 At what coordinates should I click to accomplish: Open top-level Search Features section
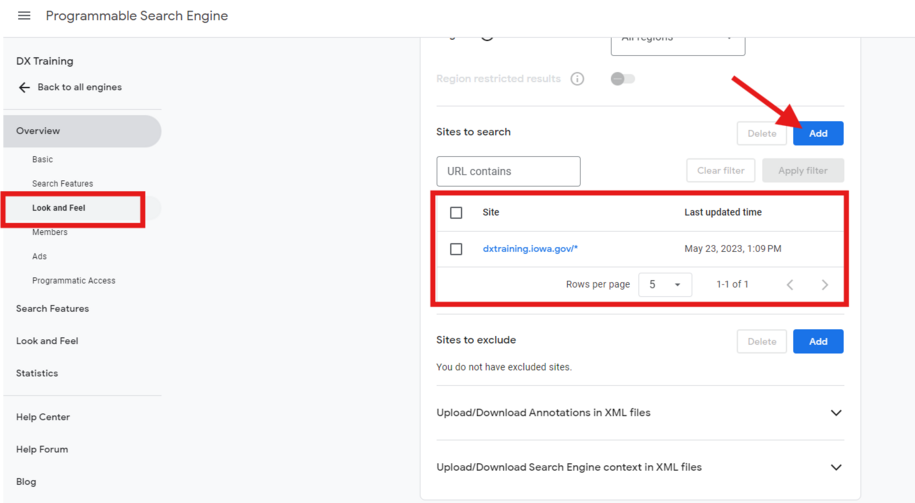53,309
